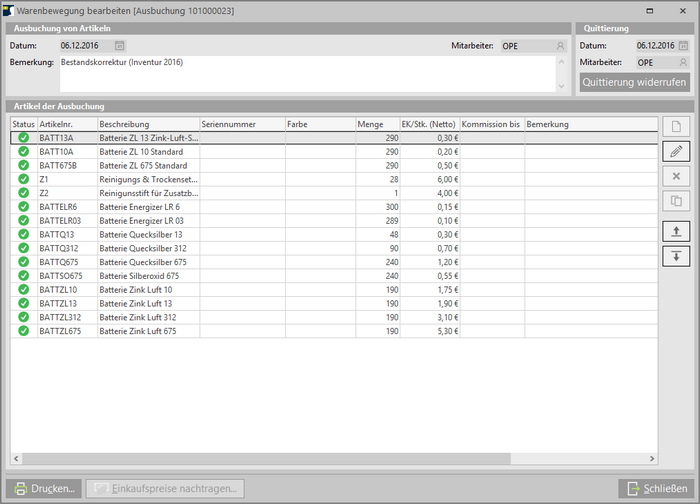Viewport: 700px width, 504px height.
Task: Click the Quittierung widerrufen button
Action: point(634,82)
